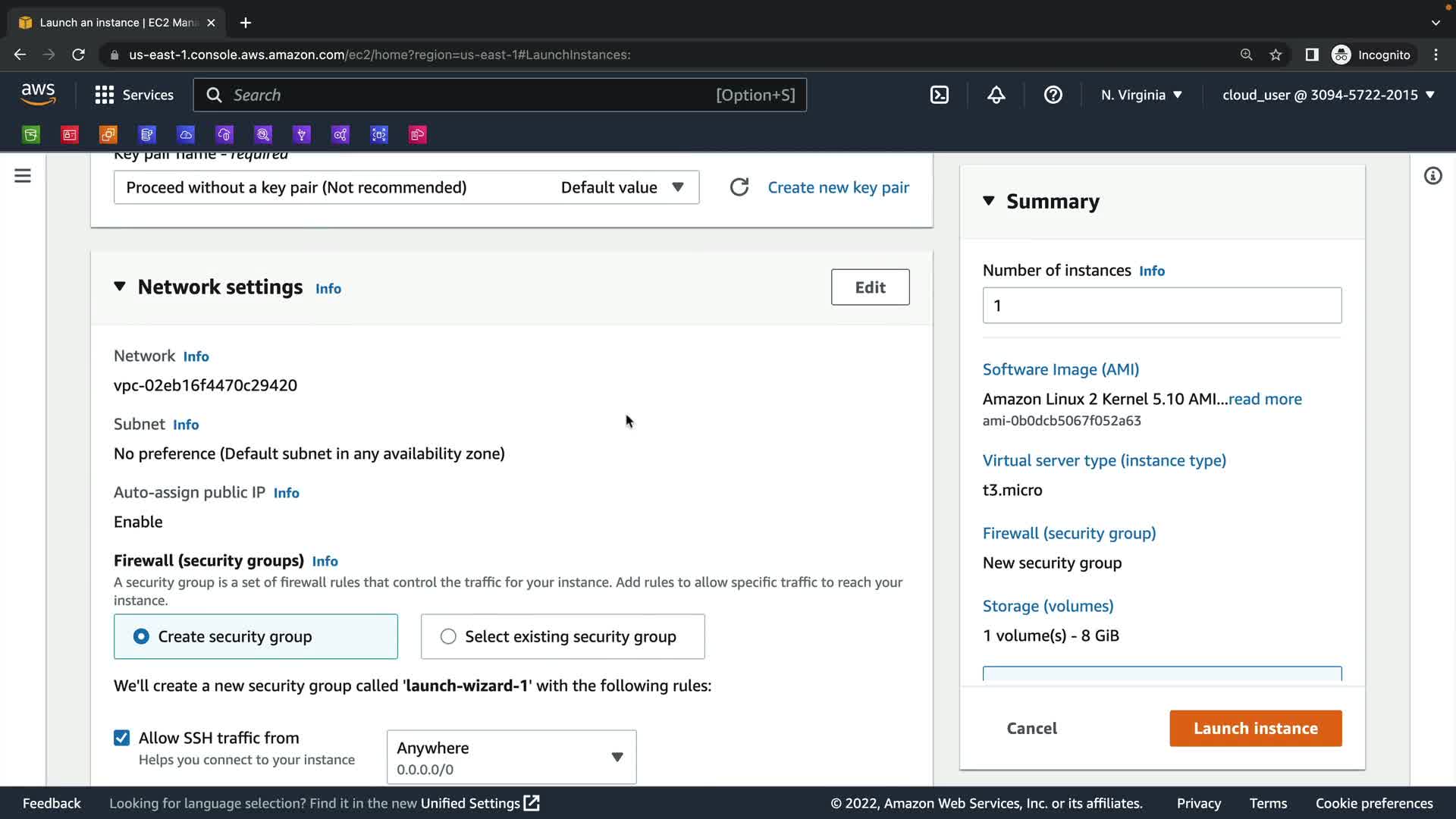Viewport: 1456px width, 819px height.
Task: Open the left hamburger navigation menu
Action: point(23,176)
